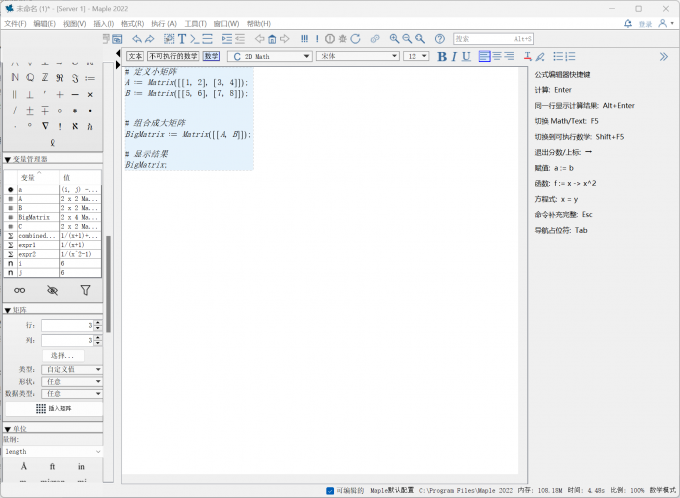Go forward with right arrow icon
Image resolution: width=680 pixels, height=498 pixels.
284,39
